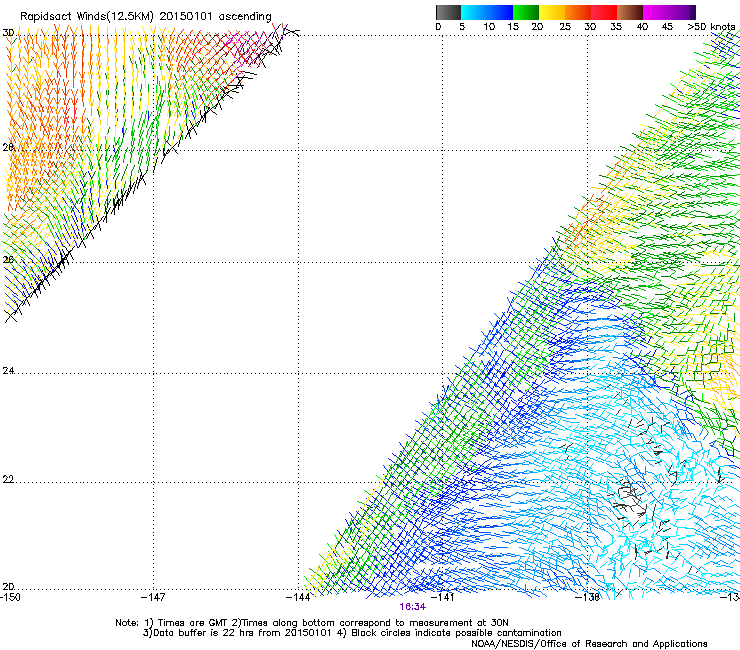Click the latitude label '28' on left axis
This screenshot has width=740, height=650.
(x=8, y=147)
